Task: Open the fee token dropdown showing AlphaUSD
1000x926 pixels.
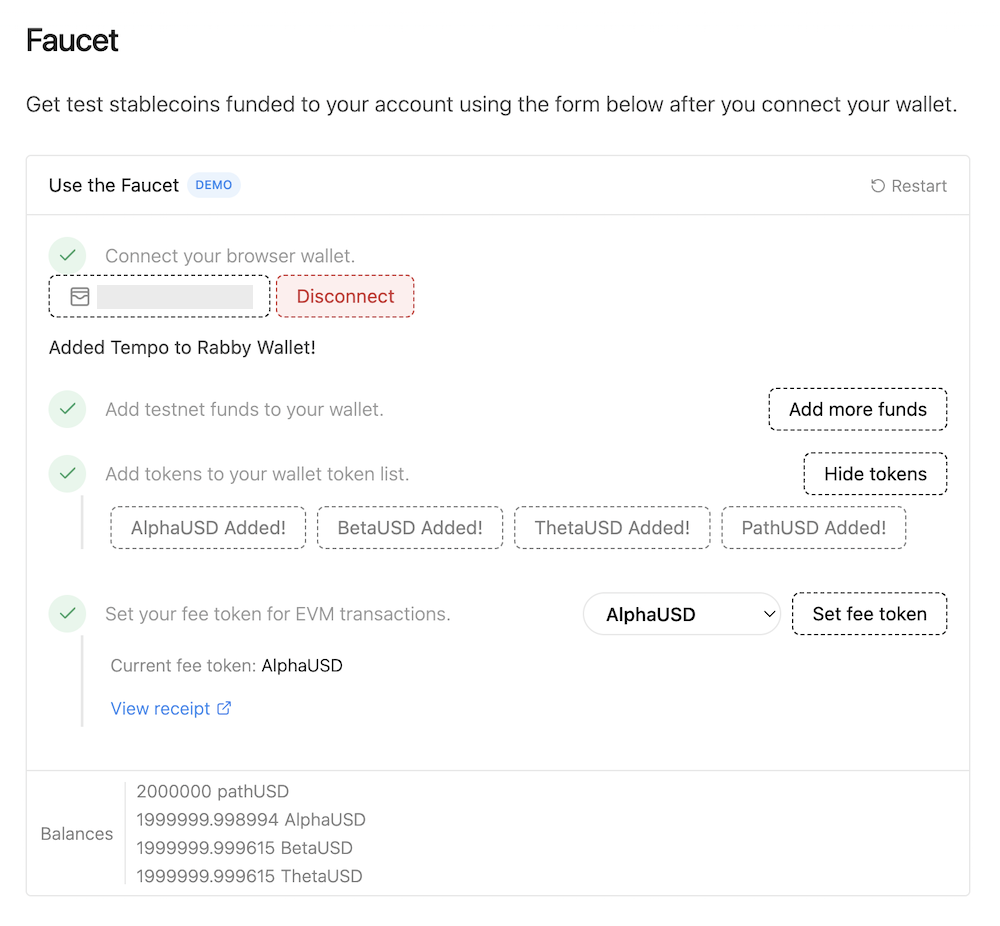Action: point(681,613)
